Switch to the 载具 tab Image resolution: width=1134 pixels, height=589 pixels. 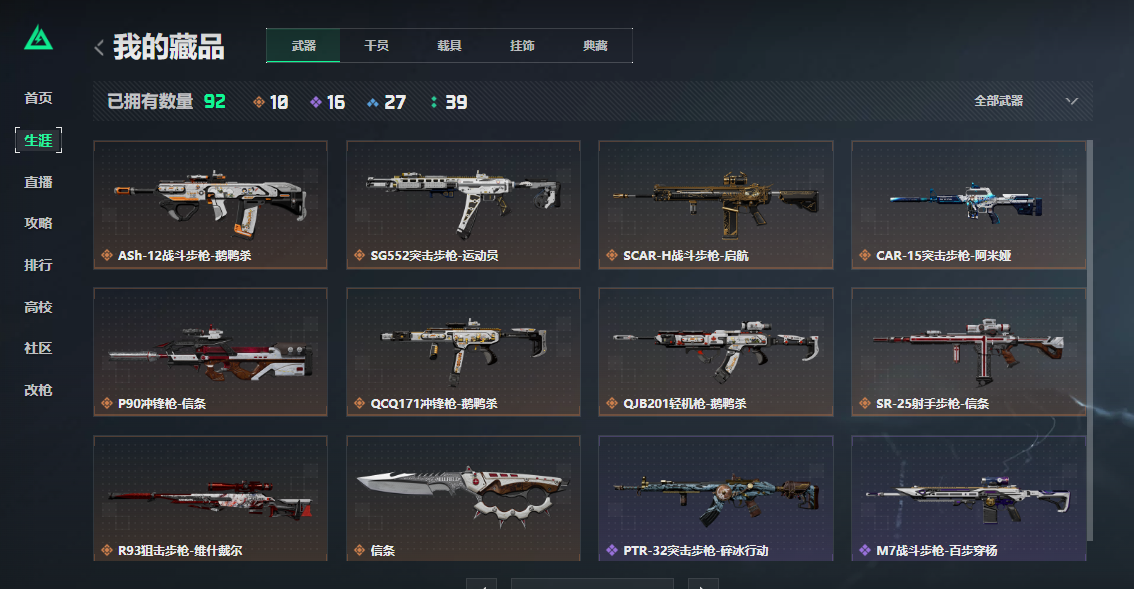tap(449, 46)
